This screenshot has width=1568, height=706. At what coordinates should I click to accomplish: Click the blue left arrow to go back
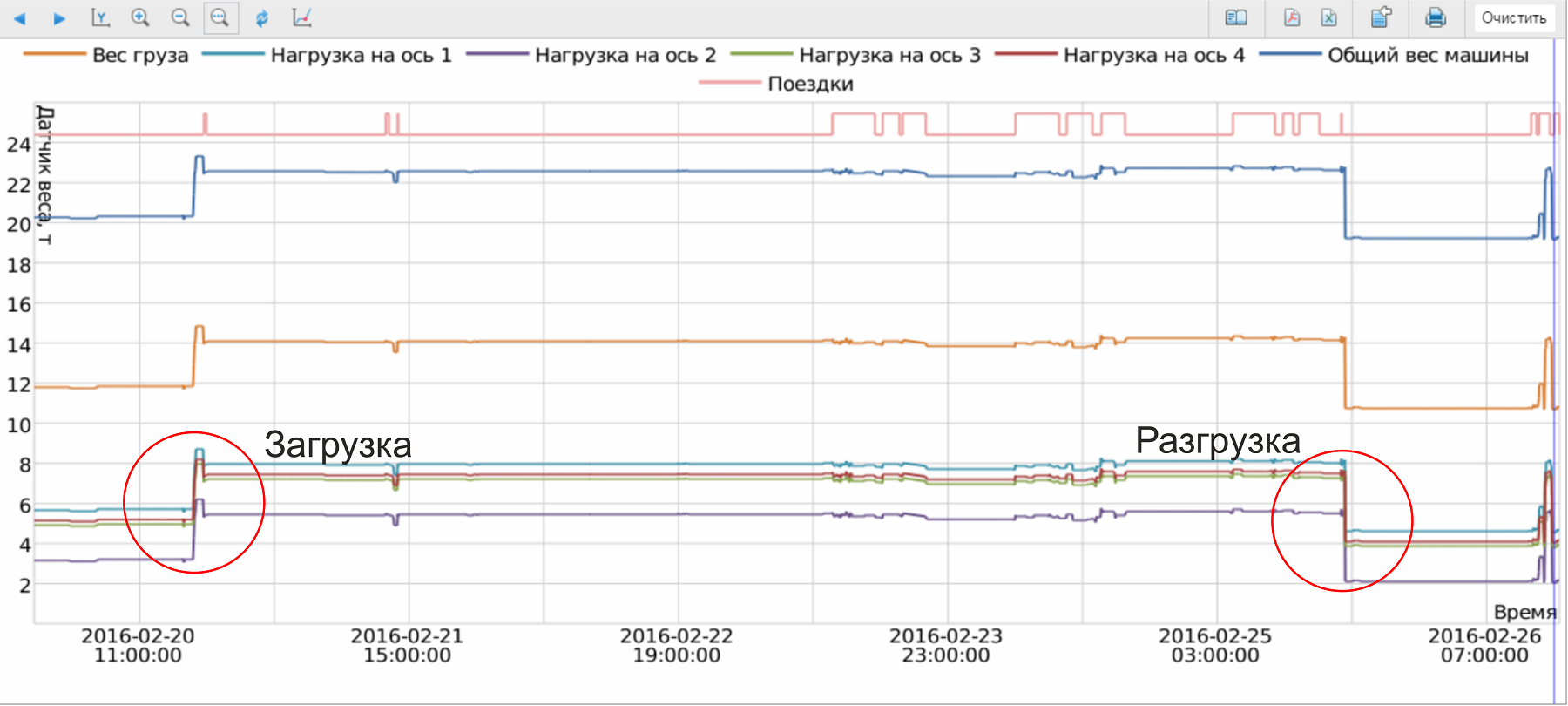[x=19, y=18]
